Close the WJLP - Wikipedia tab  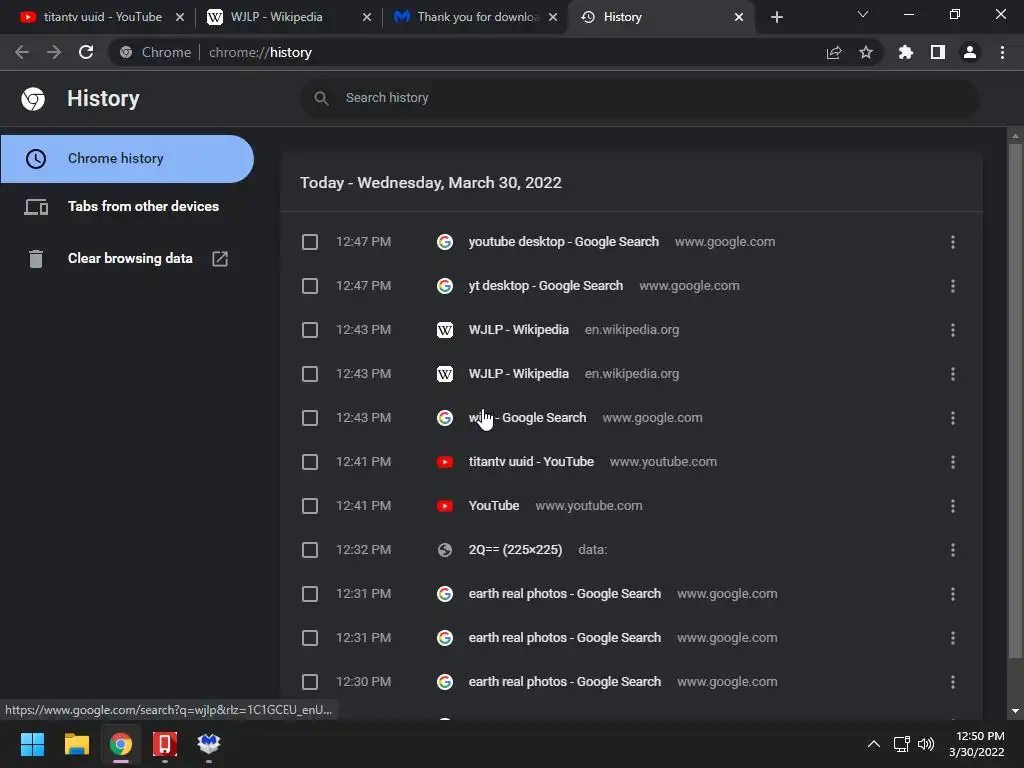[x=367, y=17]
